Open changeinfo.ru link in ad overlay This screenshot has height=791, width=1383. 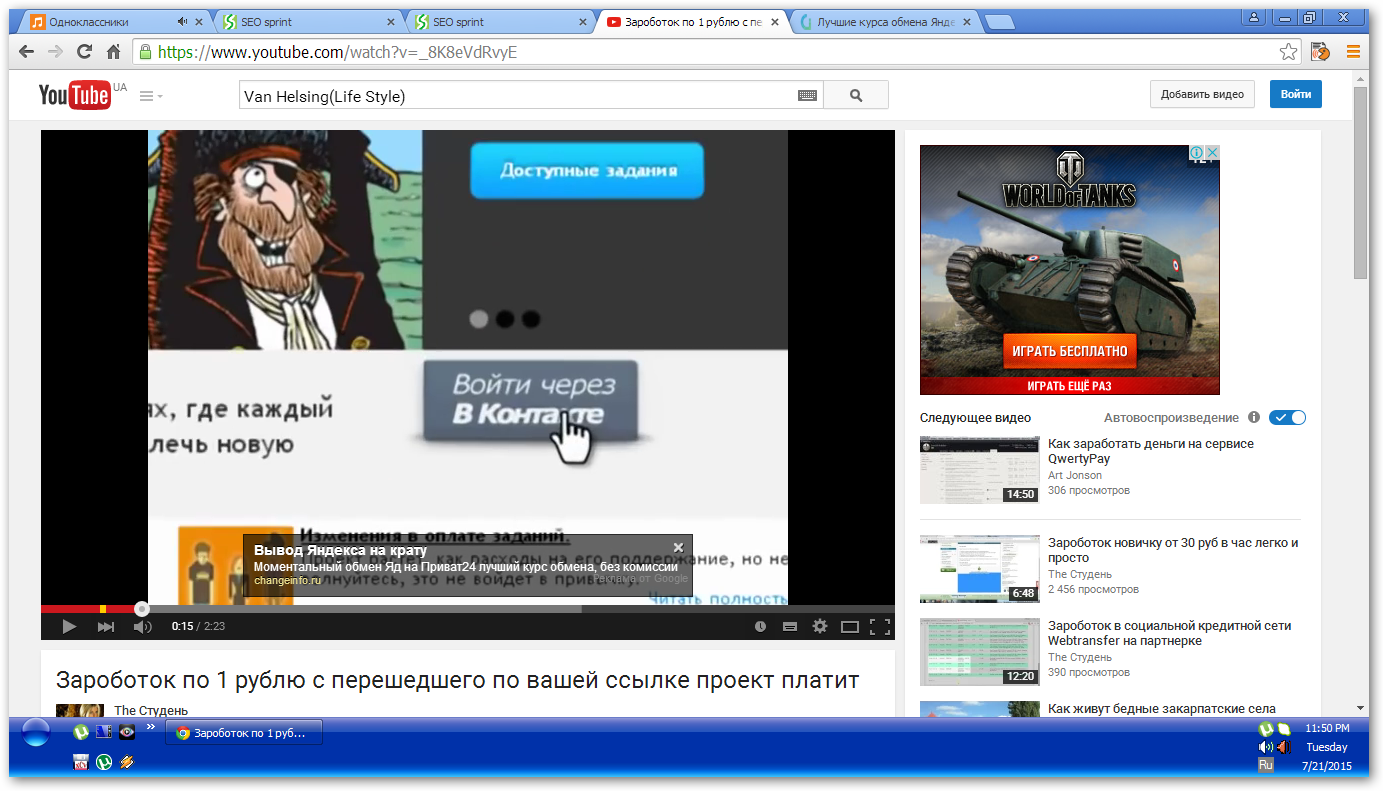point(288,580)
